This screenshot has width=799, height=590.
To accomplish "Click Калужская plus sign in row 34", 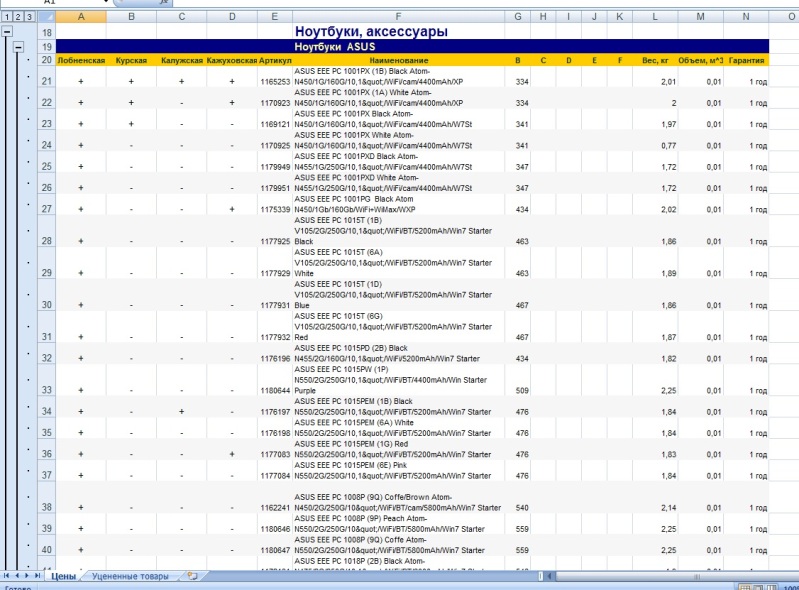I will point(181,412).
